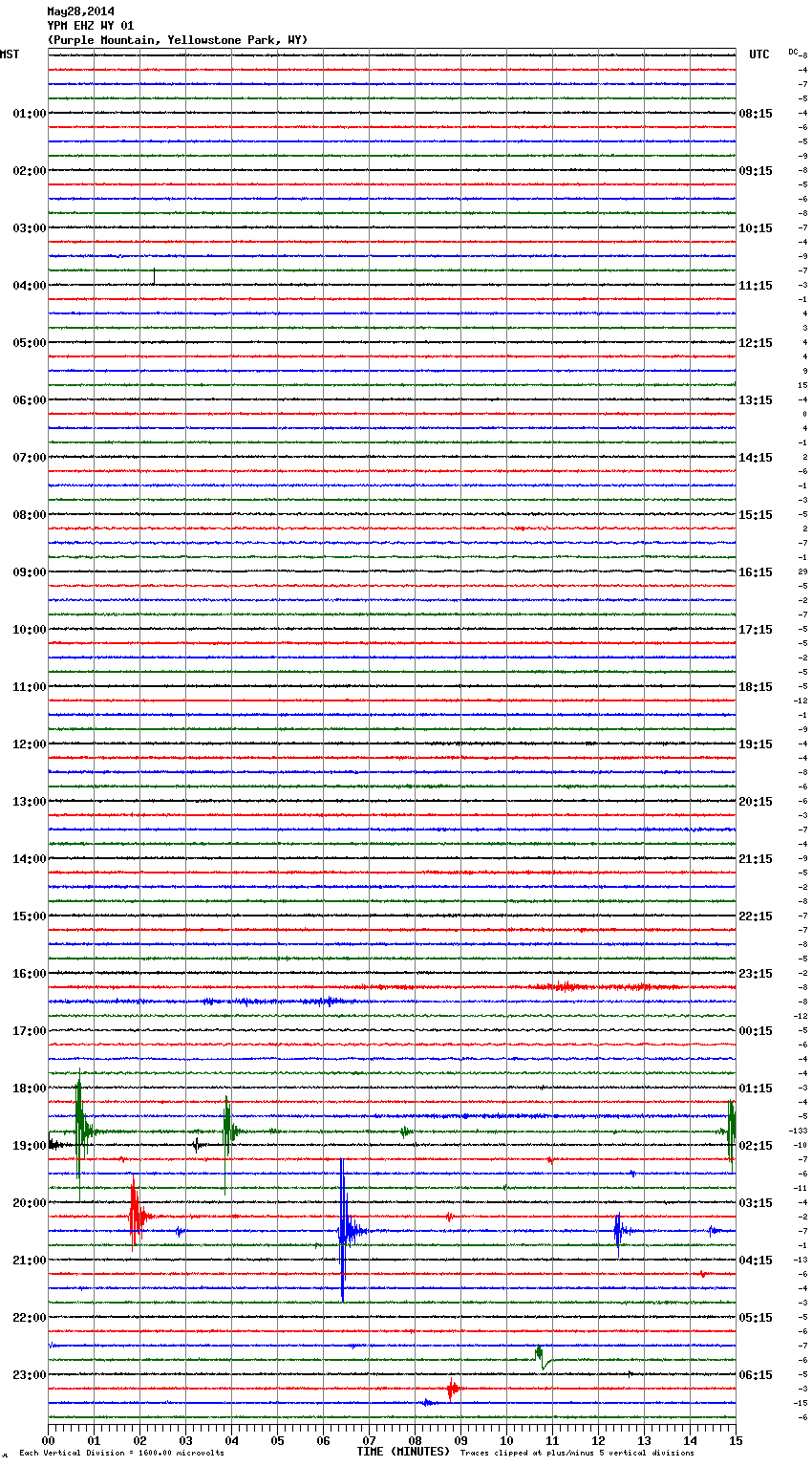Click the DC offset value '-133'
Viewport: 812px width, 1466px height.
coord(798,1131)
